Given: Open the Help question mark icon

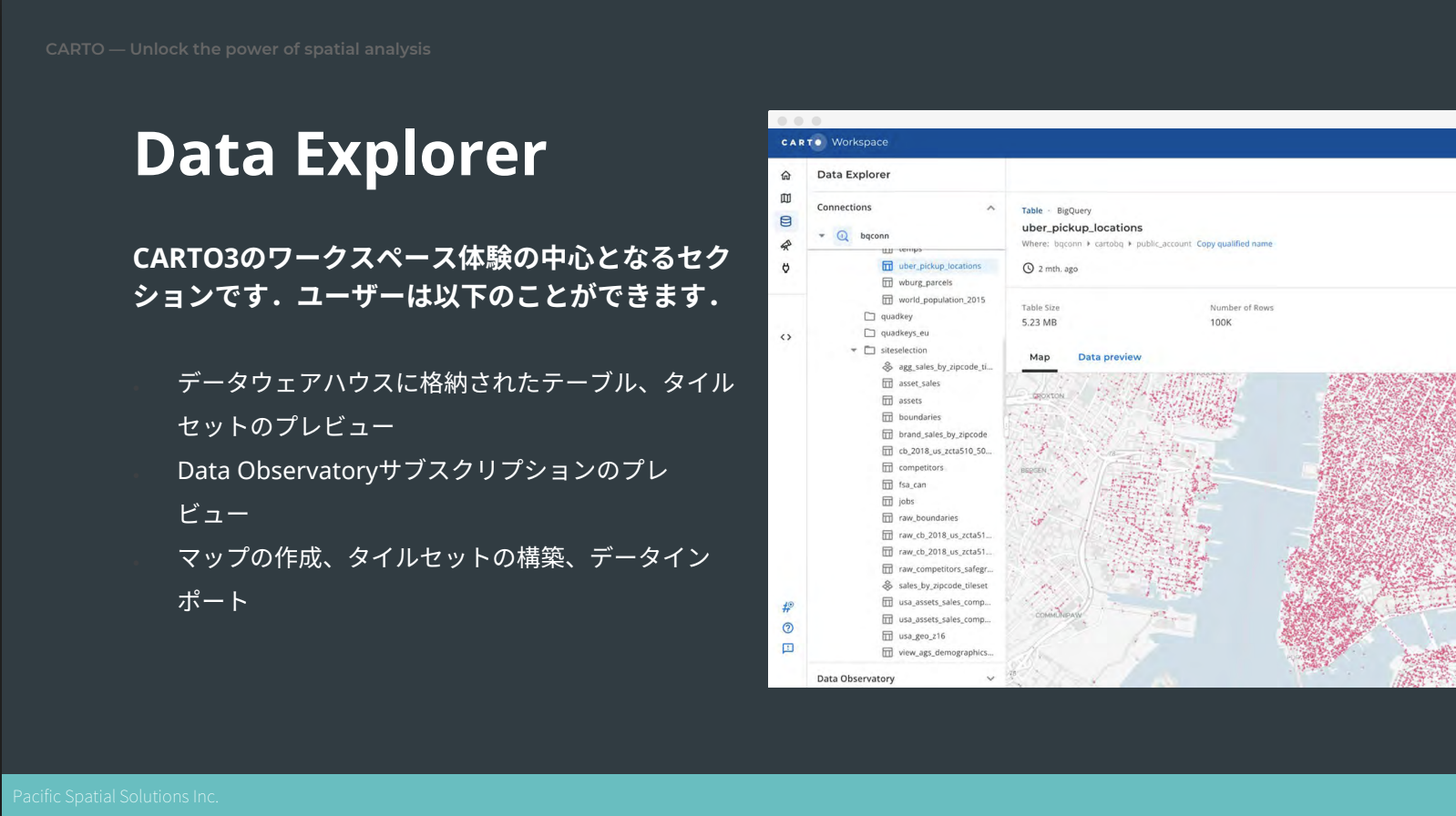Looking at the screenshot, I should pos(787,627).
